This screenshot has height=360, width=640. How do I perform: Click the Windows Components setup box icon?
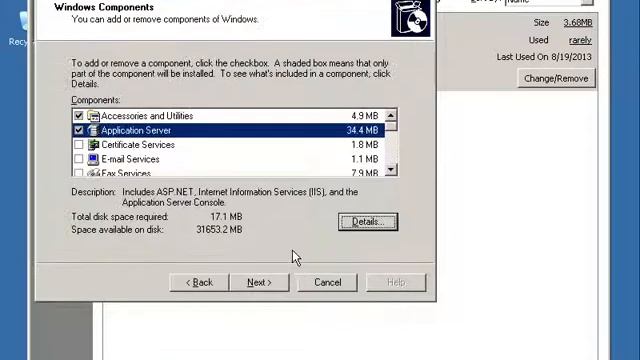(x=411, y=18)
